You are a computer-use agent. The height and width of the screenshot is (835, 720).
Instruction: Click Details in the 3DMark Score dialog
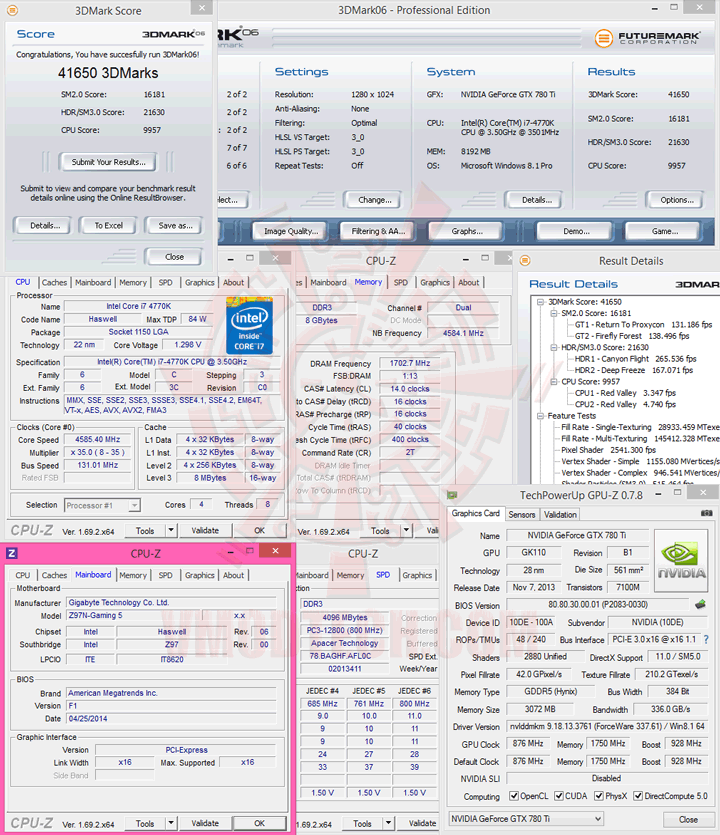45,225
